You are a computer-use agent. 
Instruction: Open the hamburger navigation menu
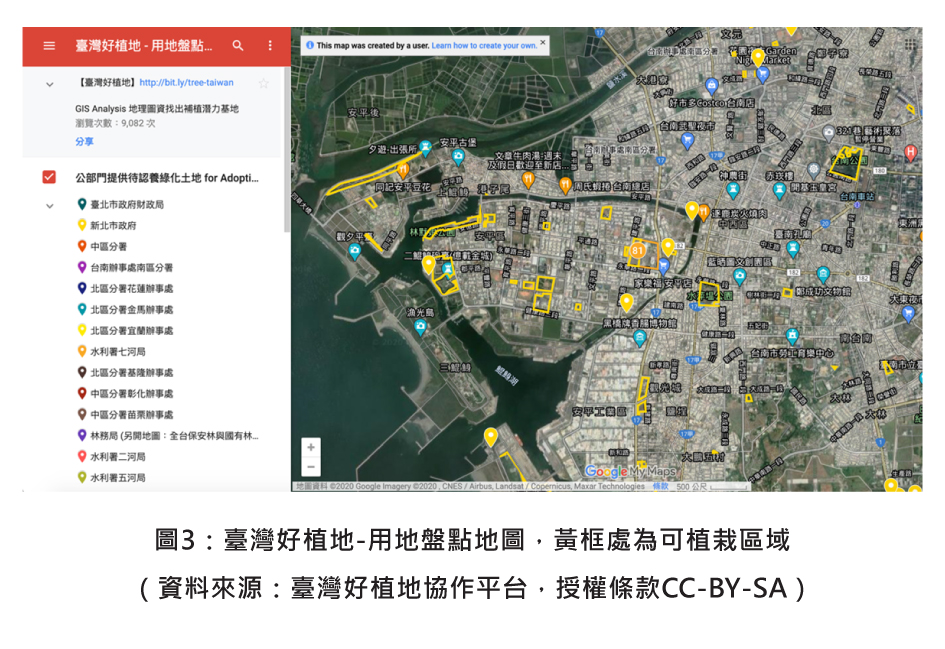(x=48, y=44)
